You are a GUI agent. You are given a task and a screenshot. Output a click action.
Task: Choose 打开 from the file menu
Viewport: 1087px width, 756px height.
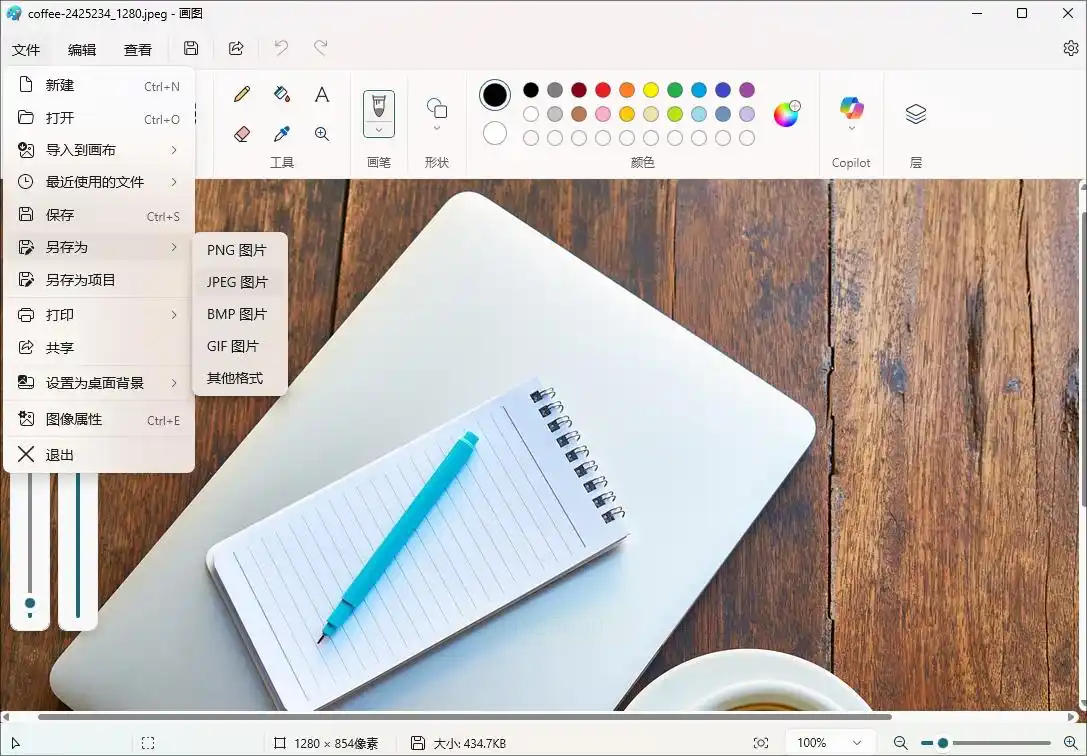click(99, 118)
